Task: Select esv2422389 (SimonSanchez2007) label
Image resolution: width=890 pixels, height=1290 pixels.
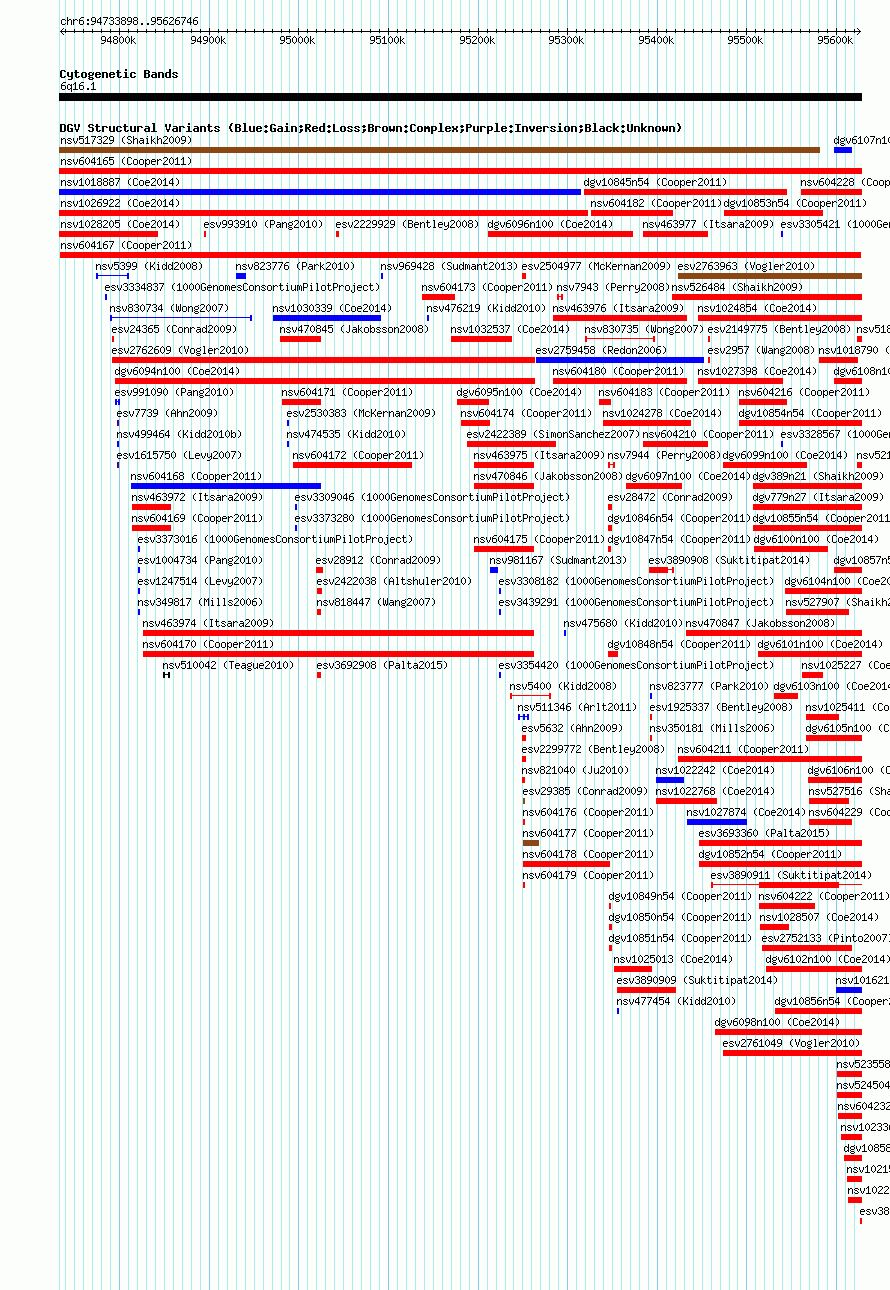Action: [x=553, y=434]
